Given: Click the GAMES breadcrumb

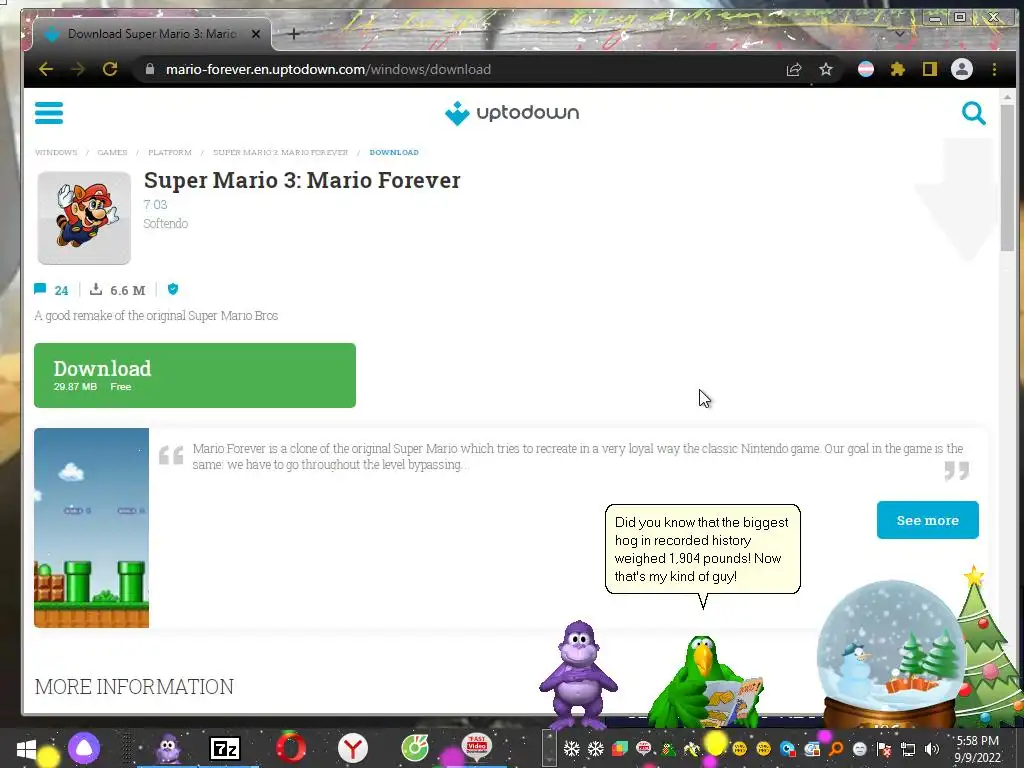Looking at the screenshot, I should 112,152.
